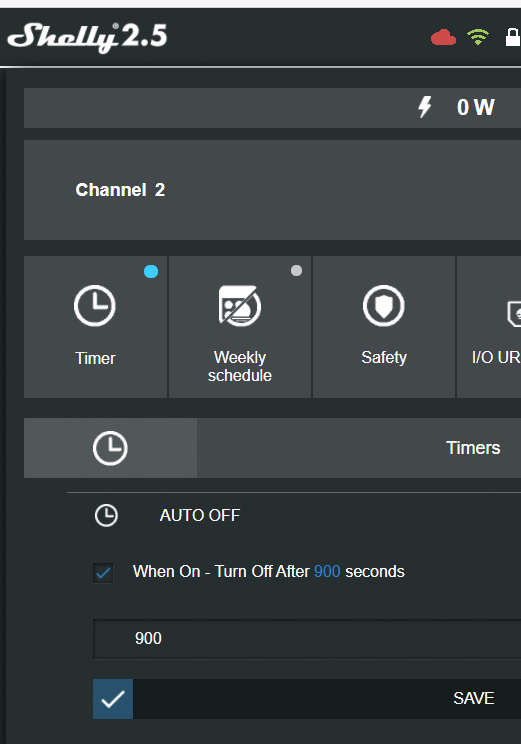Click the Timer tab label

pos(95,358)
